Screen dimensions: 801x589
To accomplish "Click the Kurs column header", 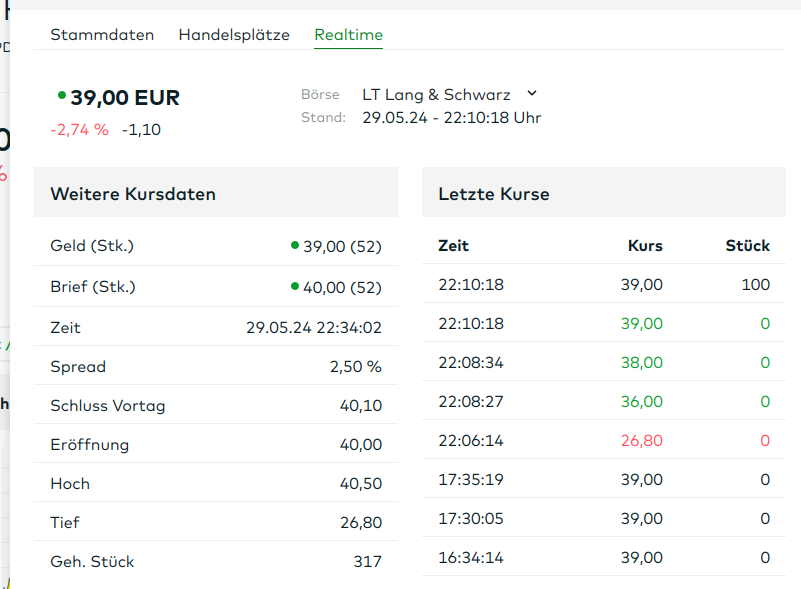I will (644, 246).
